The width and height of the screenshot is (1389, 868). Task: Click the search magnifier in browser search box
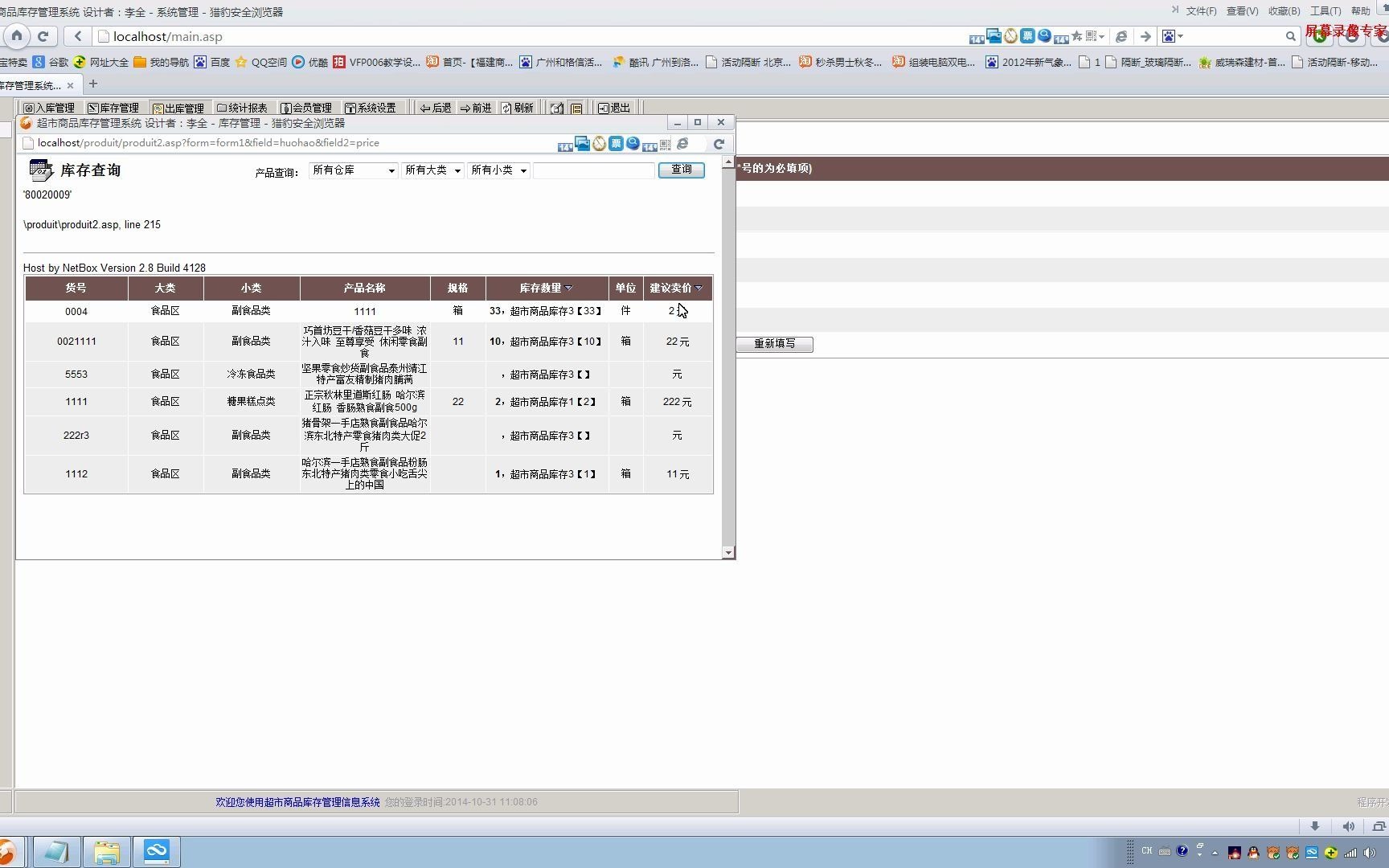click(1290, 36)
